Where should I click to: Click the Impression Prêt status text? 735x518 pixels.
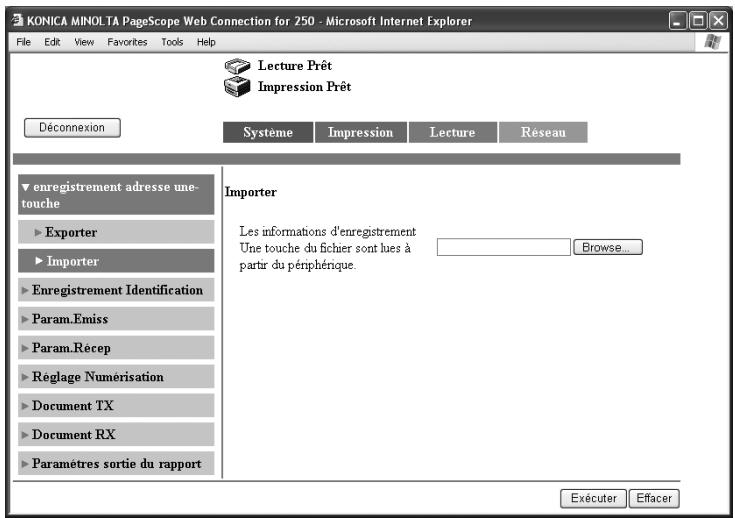click(x=304, y=87)
